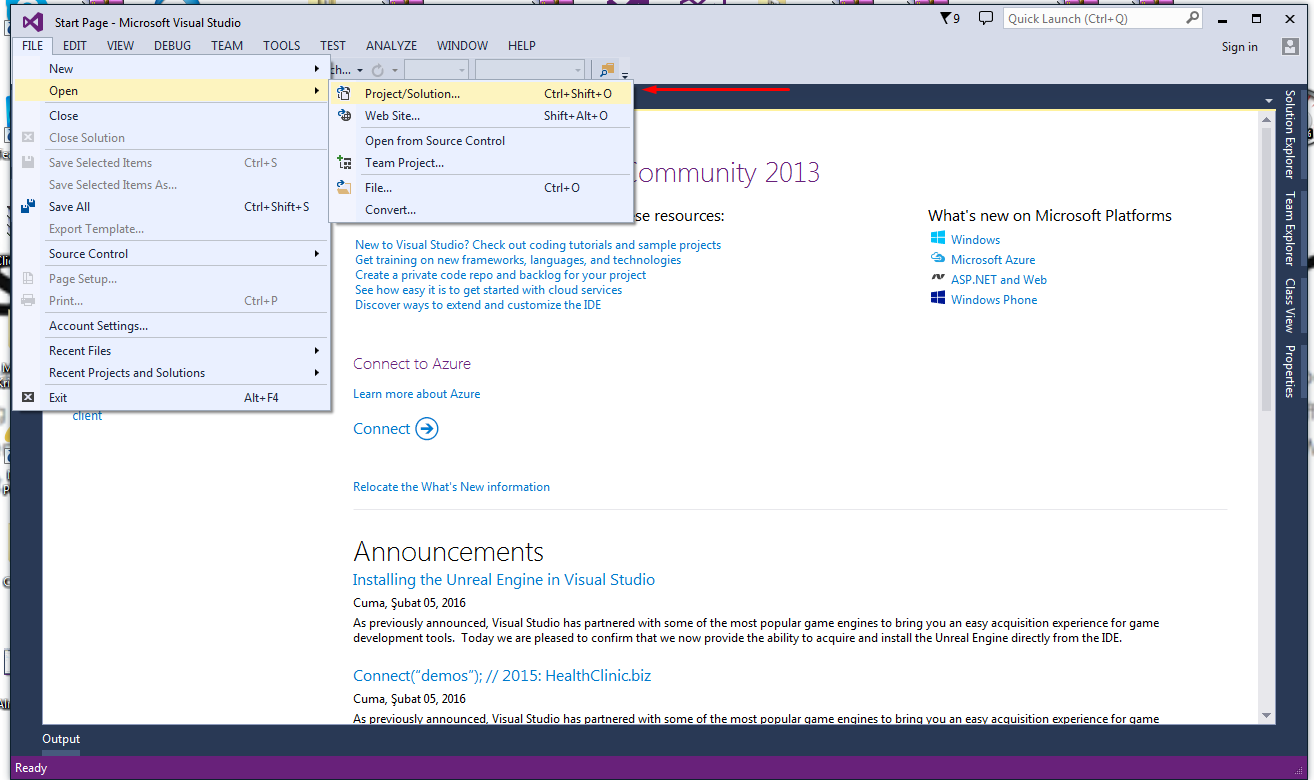Click the Web Site globe icon
Image resolution: width=1314 pixels, height=780 pixels.
click(x=344, y=116)
